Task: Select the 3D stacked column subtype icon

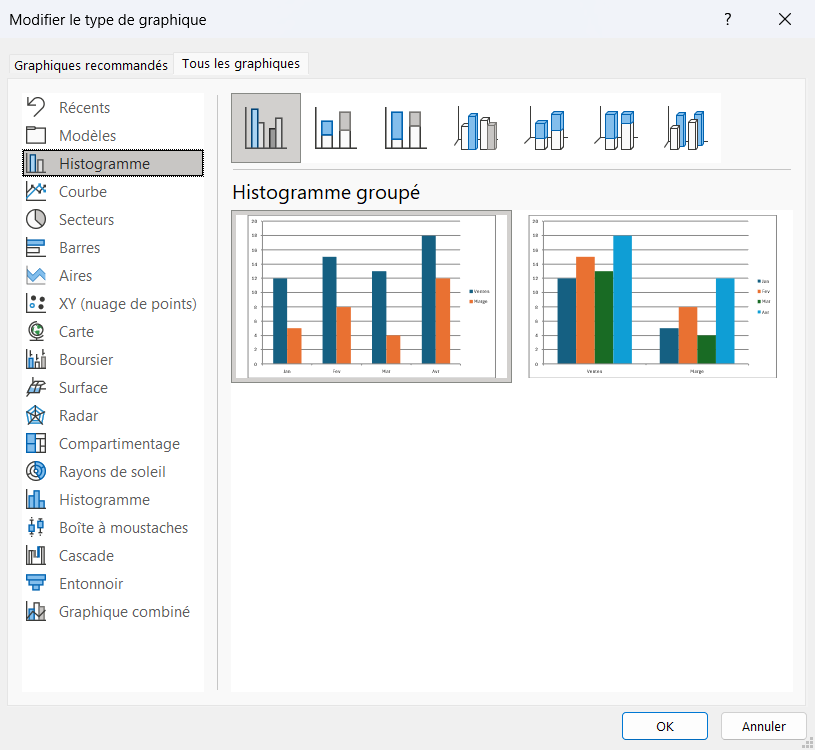Action: pos(545,128)
